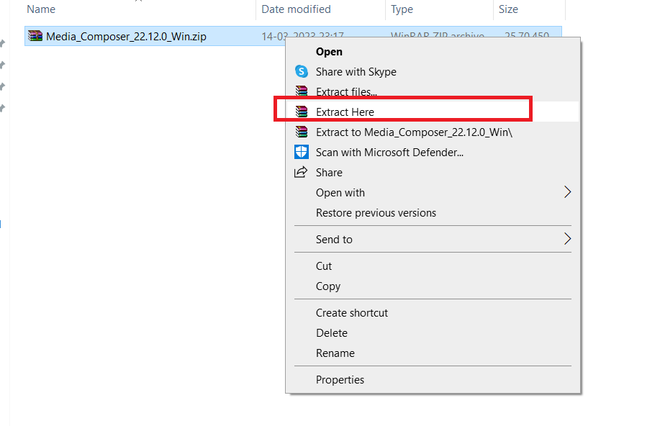This screenshot has height=426, width=660.
Task: Click the Microsoft Defender shield icon
Action: point(301,152)
